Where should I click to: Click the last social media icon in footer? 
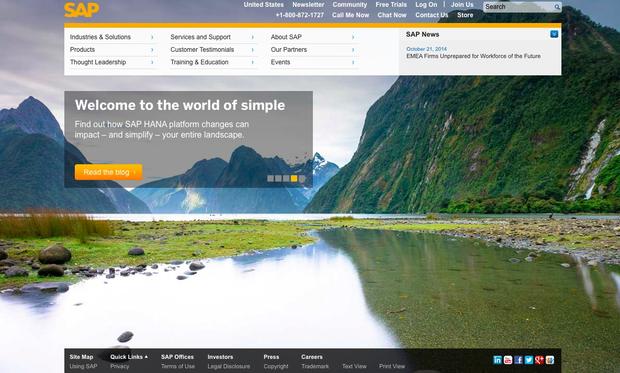click(550, 360)
